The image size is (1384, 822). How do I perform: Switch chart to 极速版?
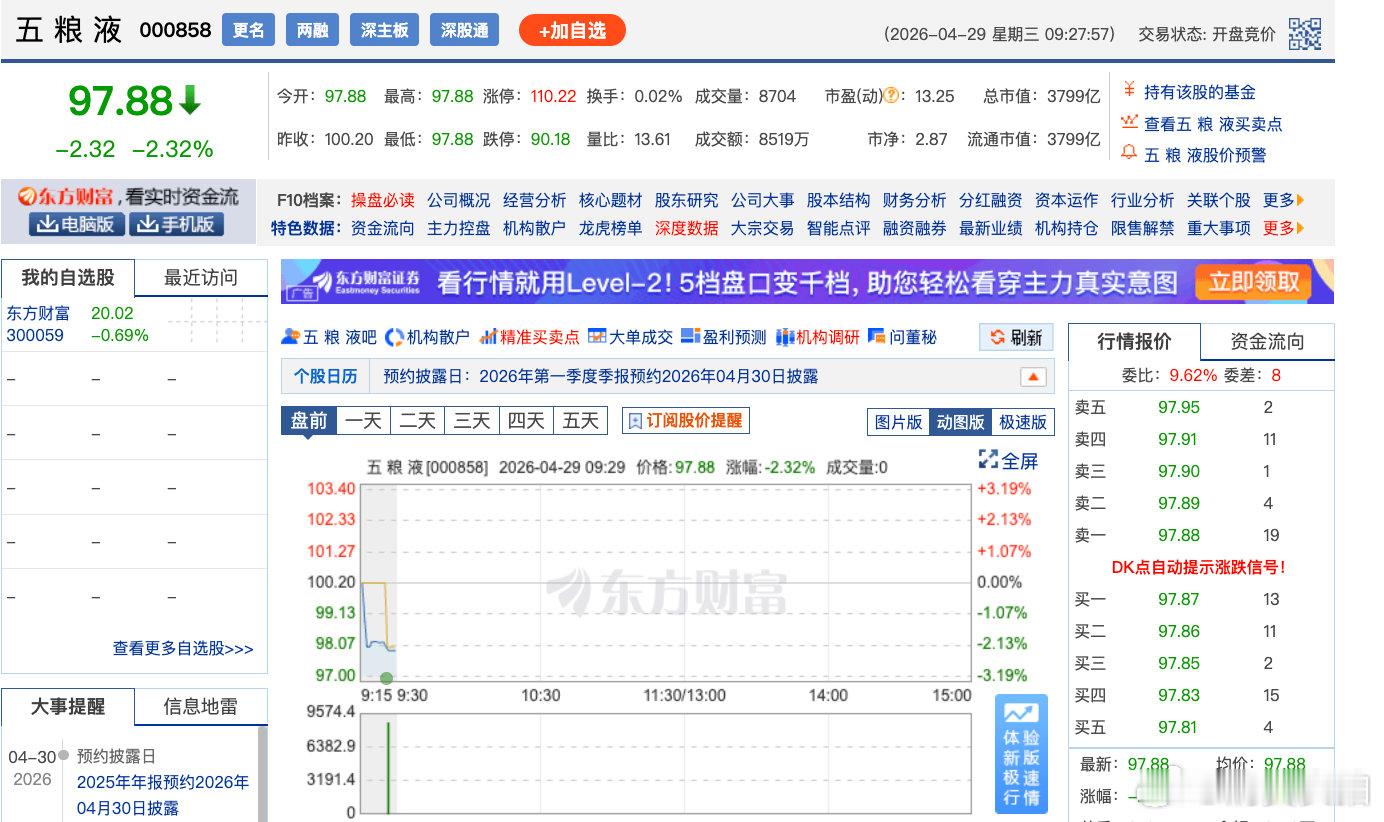(1022, 422)
